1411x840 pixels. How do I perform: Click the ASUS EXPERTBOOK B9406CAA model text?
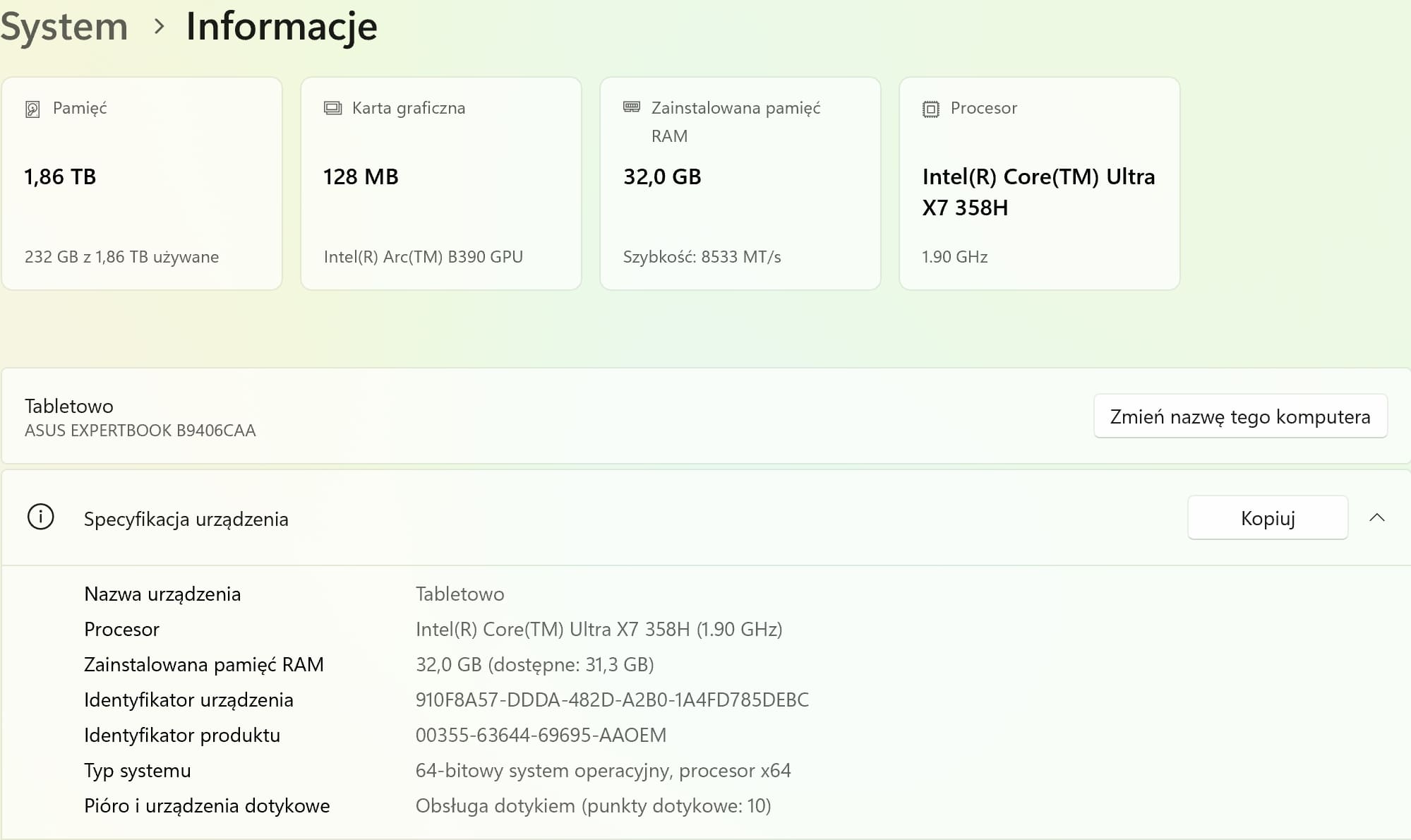coord(140,431)
